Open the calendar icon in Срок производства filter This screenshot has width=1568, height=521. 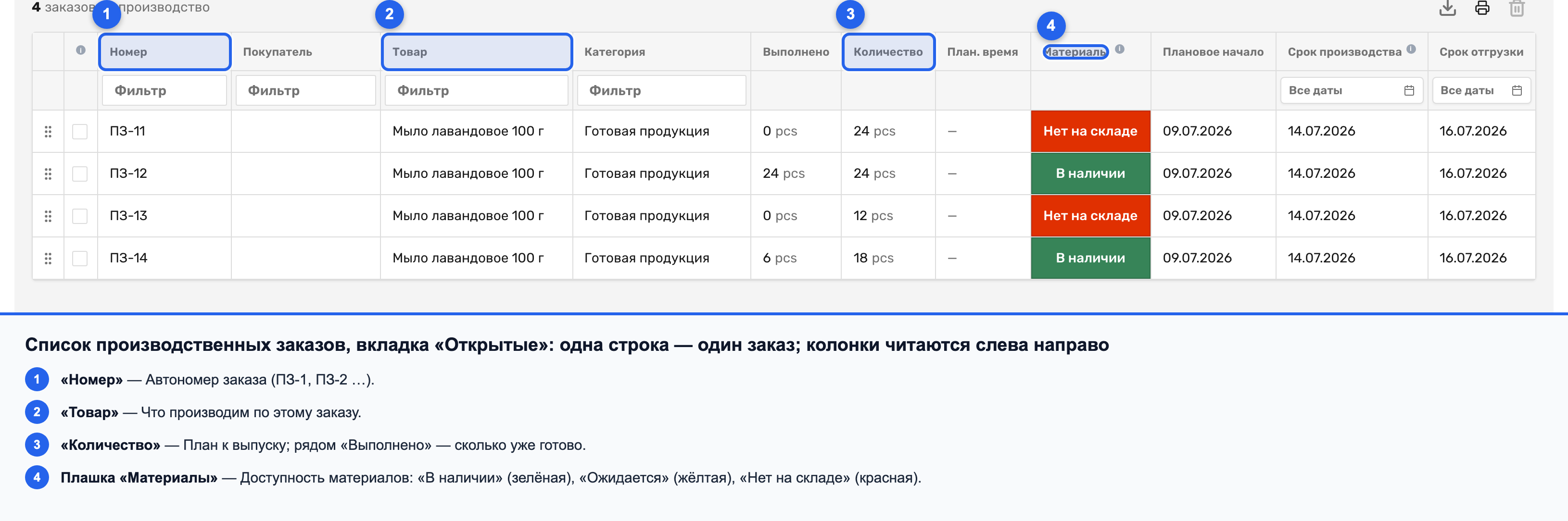(x=1408, y=90)
